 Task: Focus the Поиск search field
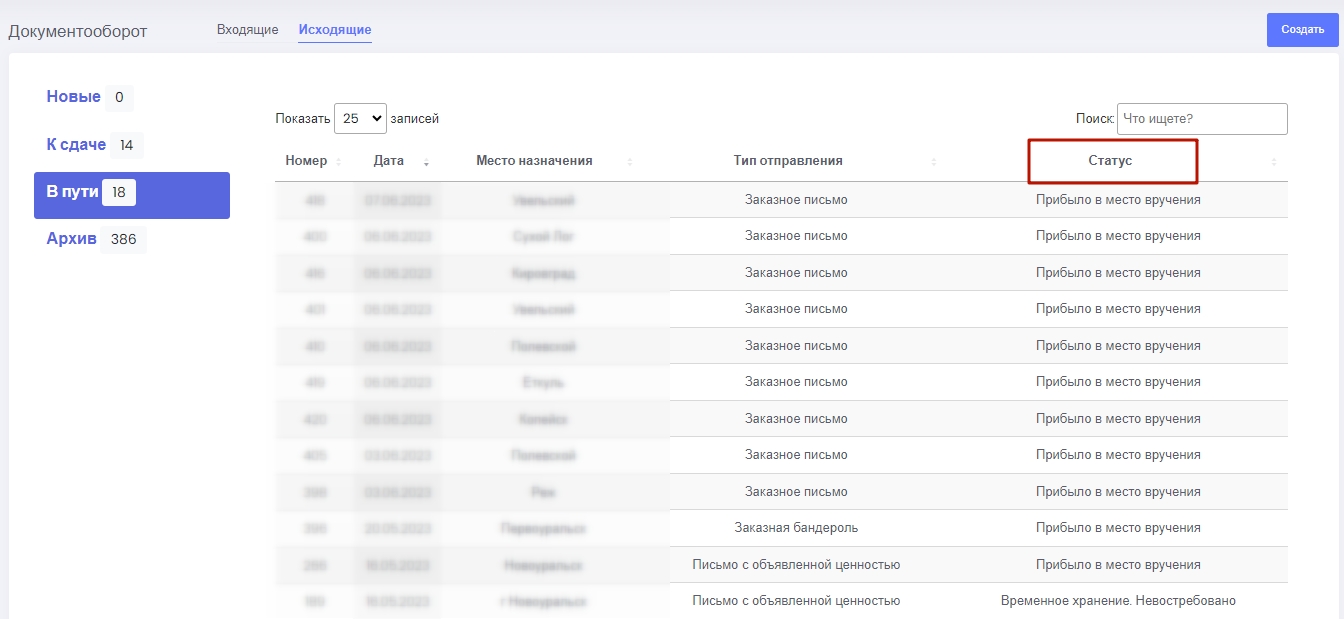tap(1201, 119)
